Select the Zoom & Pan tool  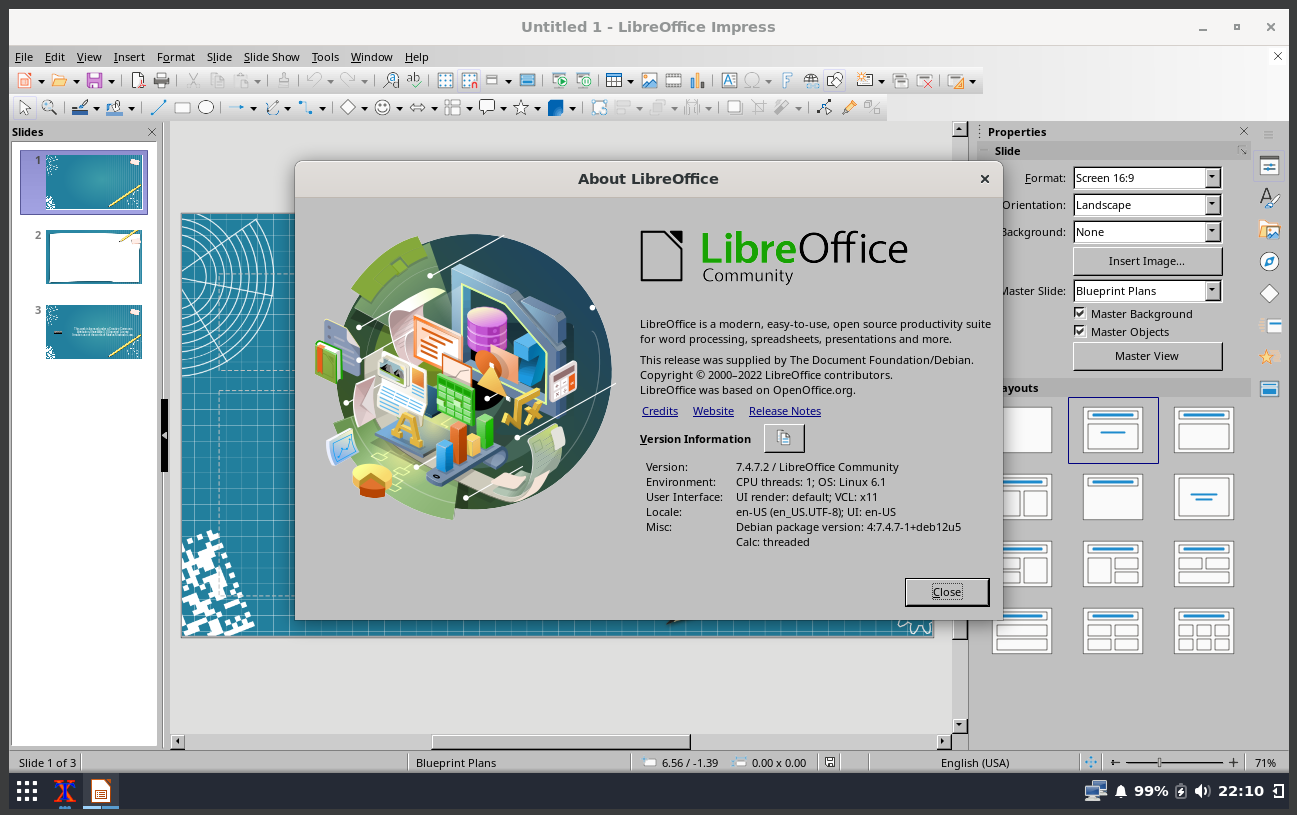point(47,107)
